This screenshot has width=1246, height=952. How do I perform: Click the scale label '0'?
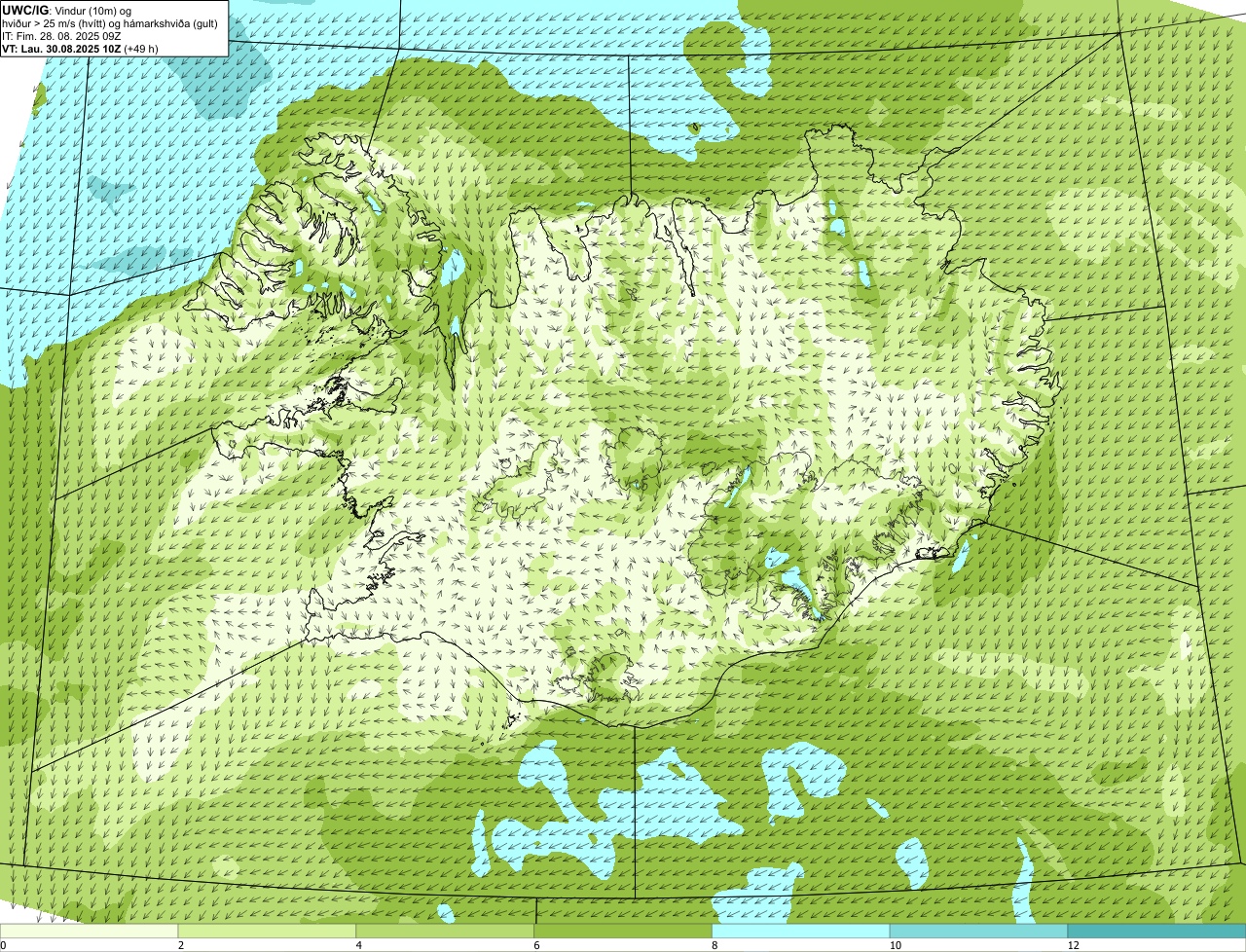3,945
